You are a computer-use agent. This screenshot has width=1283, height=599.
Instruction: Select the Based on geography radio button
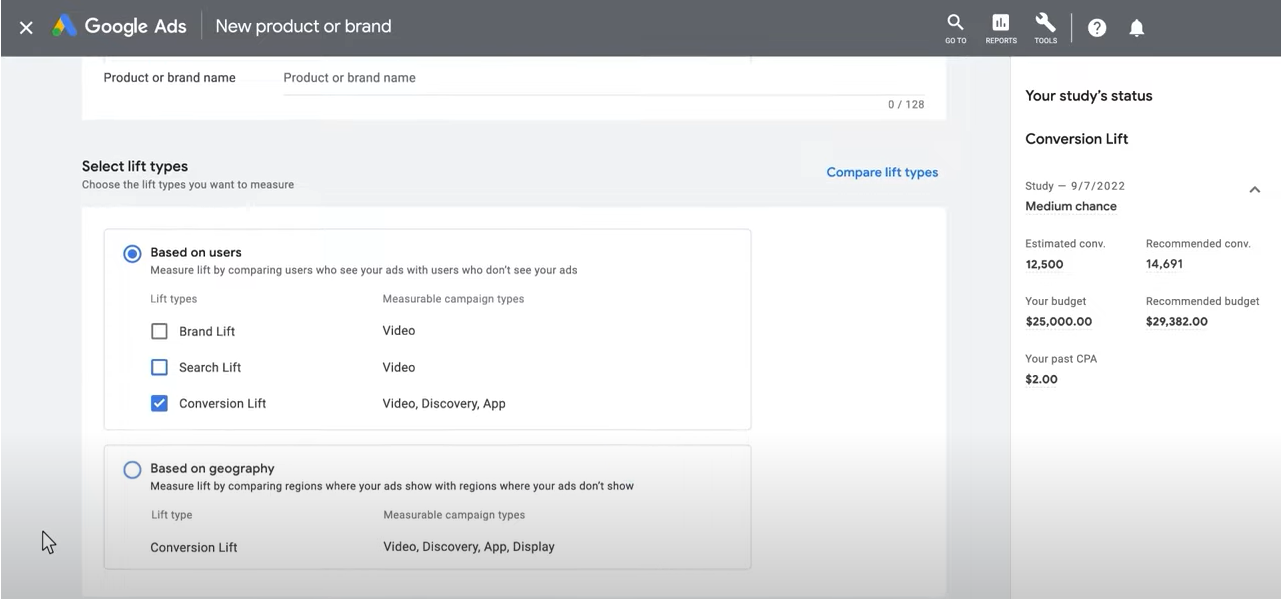132,470
